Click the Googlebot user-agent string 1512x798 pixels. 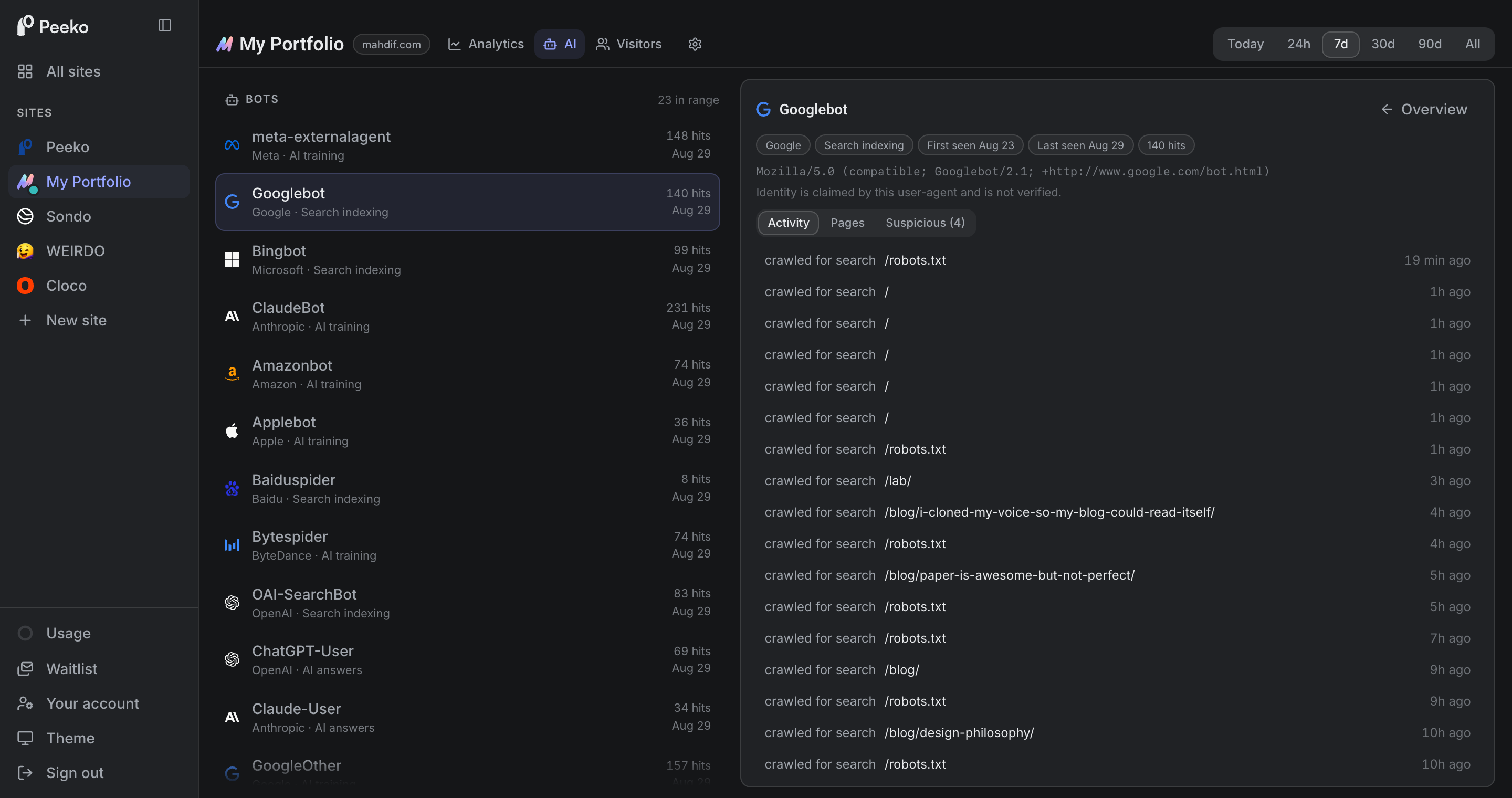point(1013,171)
